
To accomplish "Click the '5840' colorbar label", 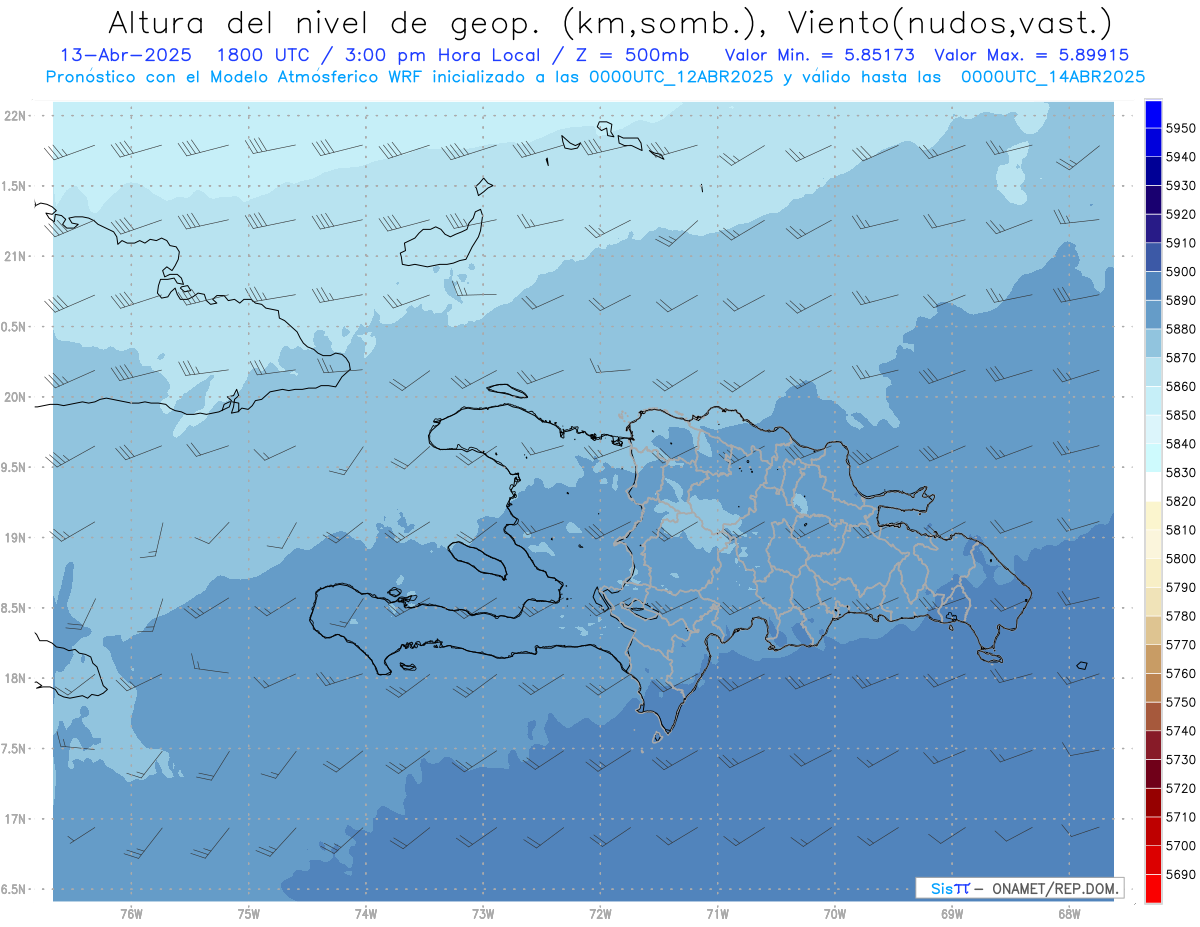I will (x=1181, y=443).
